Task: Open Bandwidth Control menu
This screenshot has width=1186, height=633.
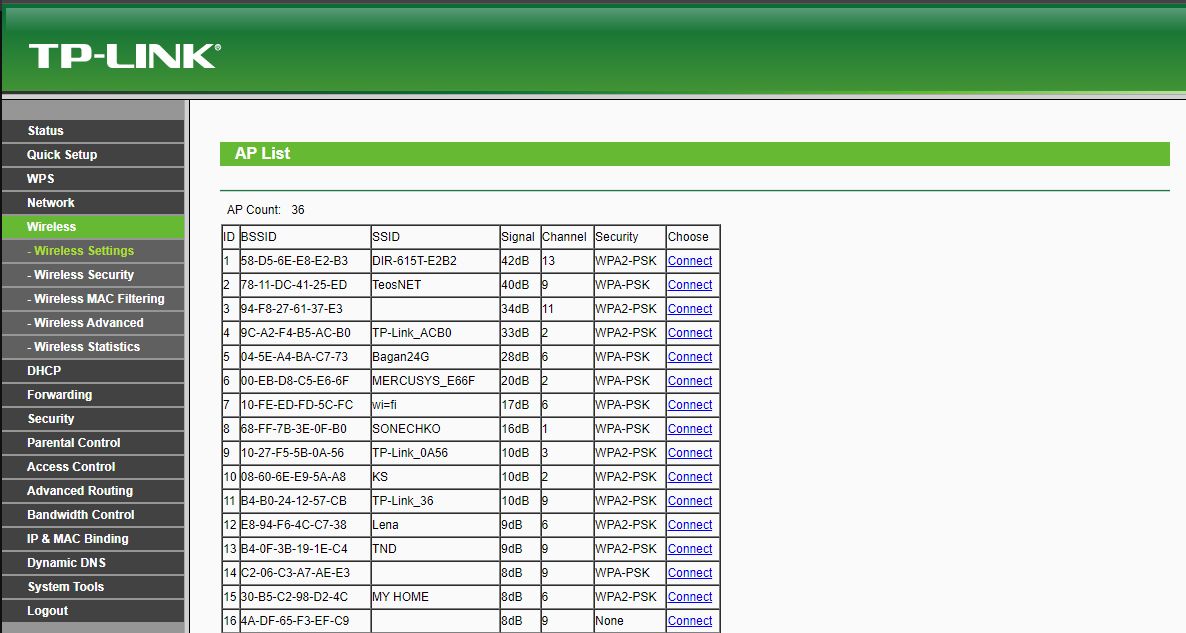Action: (92, 515)
